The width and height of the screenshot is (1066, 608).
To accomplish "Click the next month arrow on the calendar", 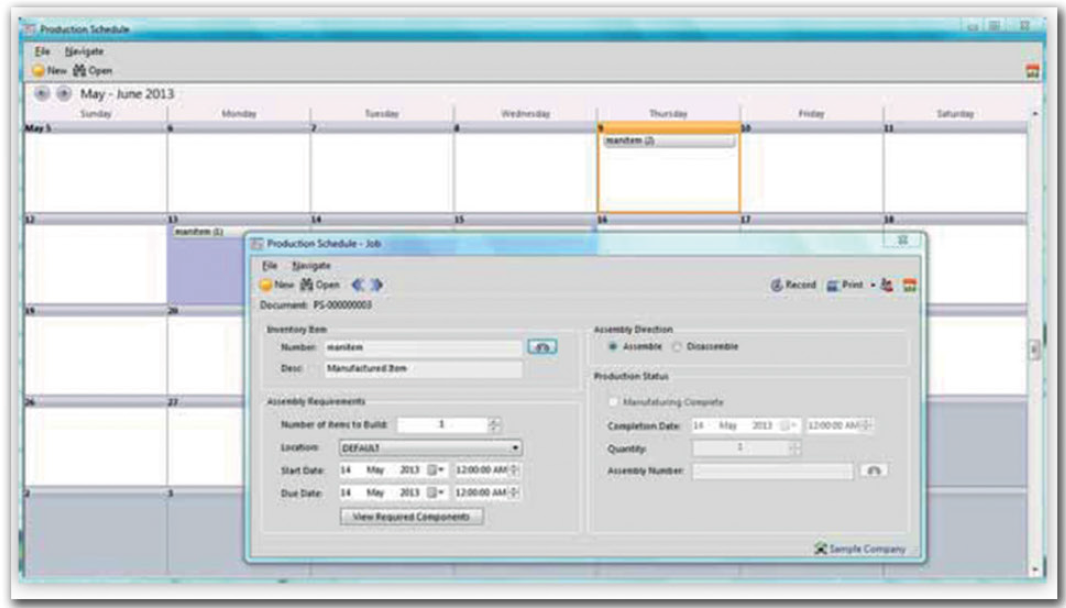I will click(62, 93).
